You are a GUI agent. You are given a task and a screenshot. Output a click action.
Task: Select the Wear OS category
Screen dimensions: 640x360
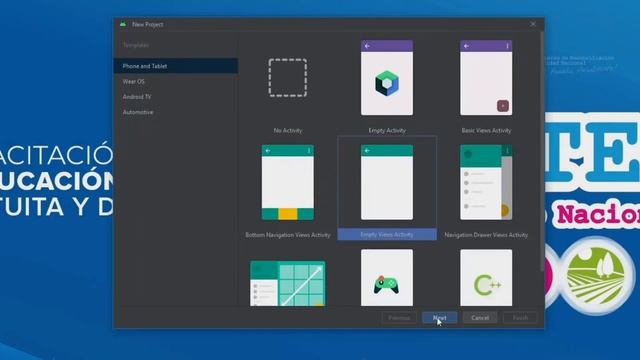[133, 82]
